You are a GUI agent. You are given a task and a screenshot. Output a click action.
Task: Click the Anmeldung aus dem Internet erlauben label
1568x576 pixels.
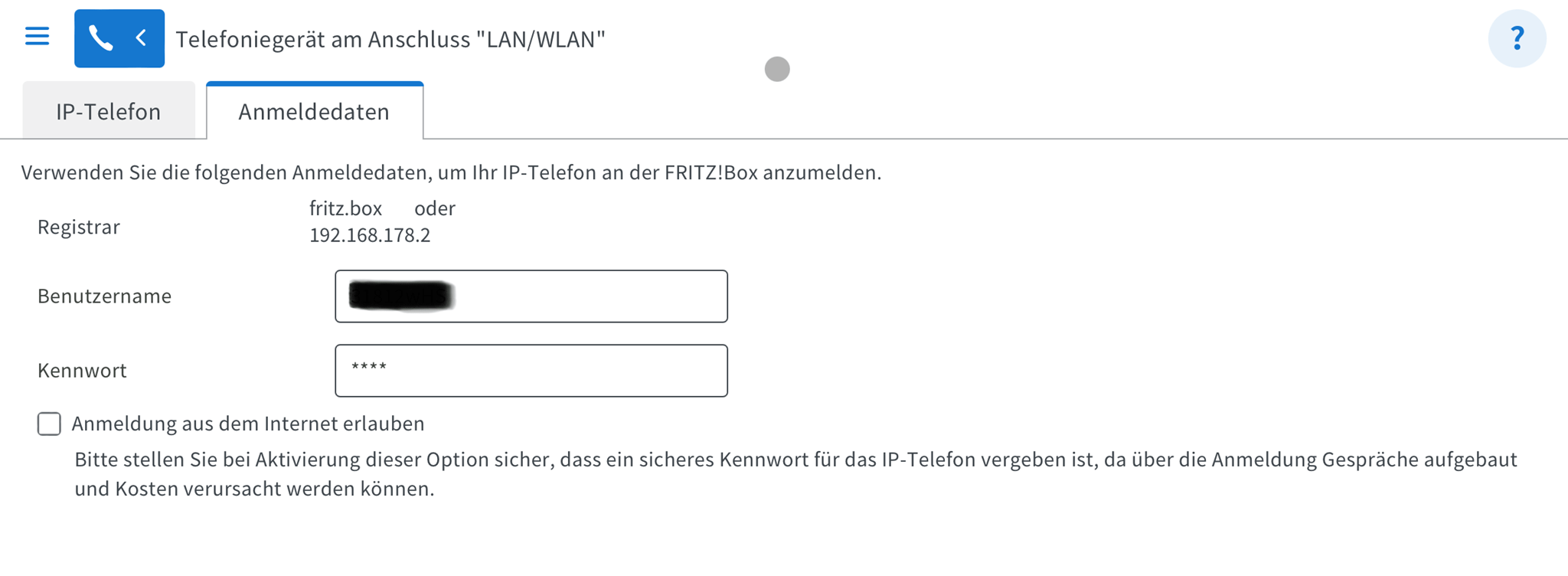248,424
